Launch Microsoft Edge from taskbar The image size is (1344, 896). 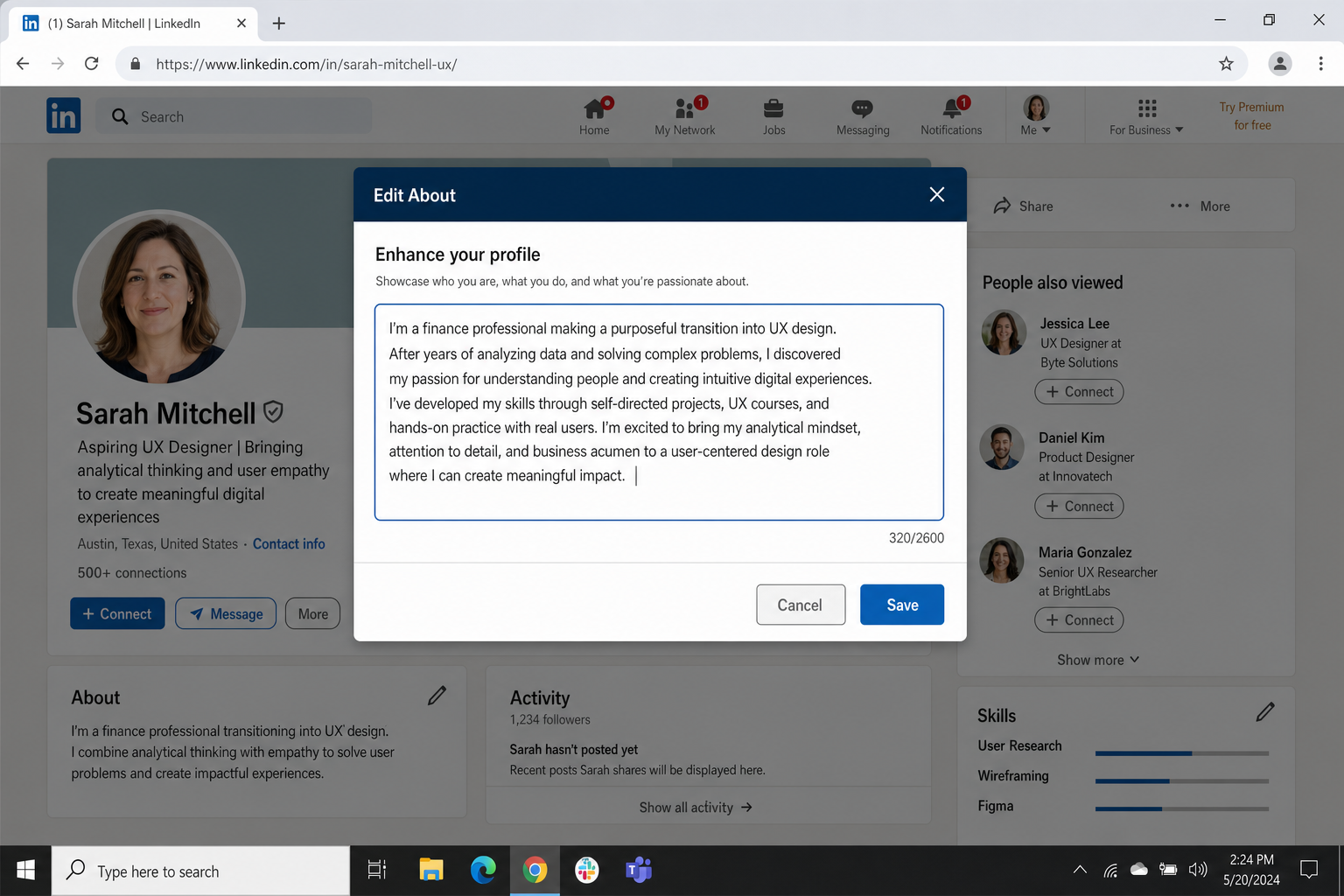(483, 871)
